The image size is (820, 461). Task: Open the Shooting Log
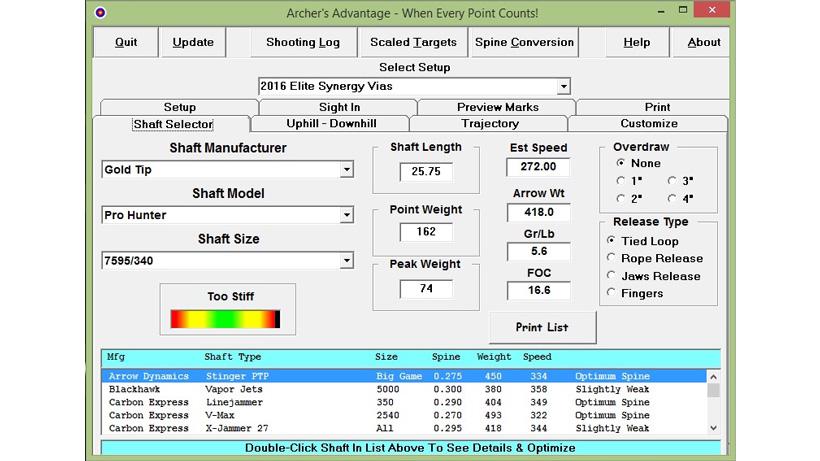pyautogui.click(x=303, y=42)
